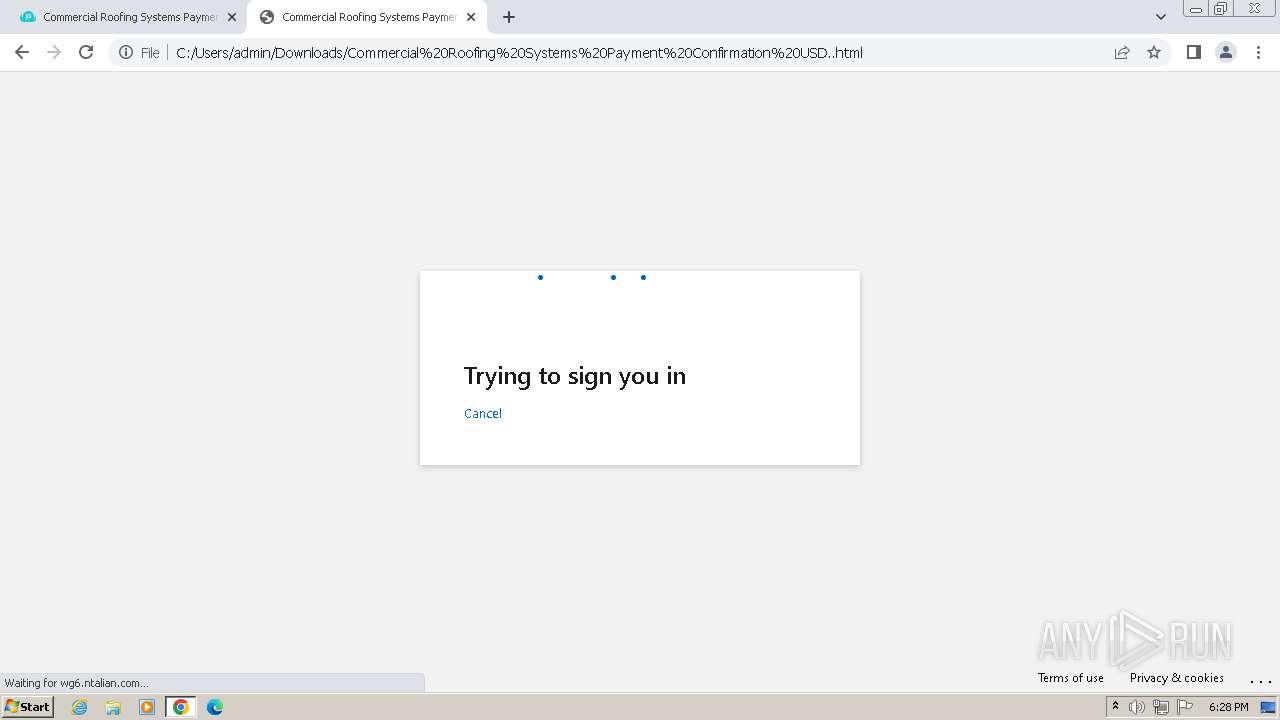Open the Chrome profile avatar menu
The width and height of the screenshot is (1280, 720).
click(1225, 52)
